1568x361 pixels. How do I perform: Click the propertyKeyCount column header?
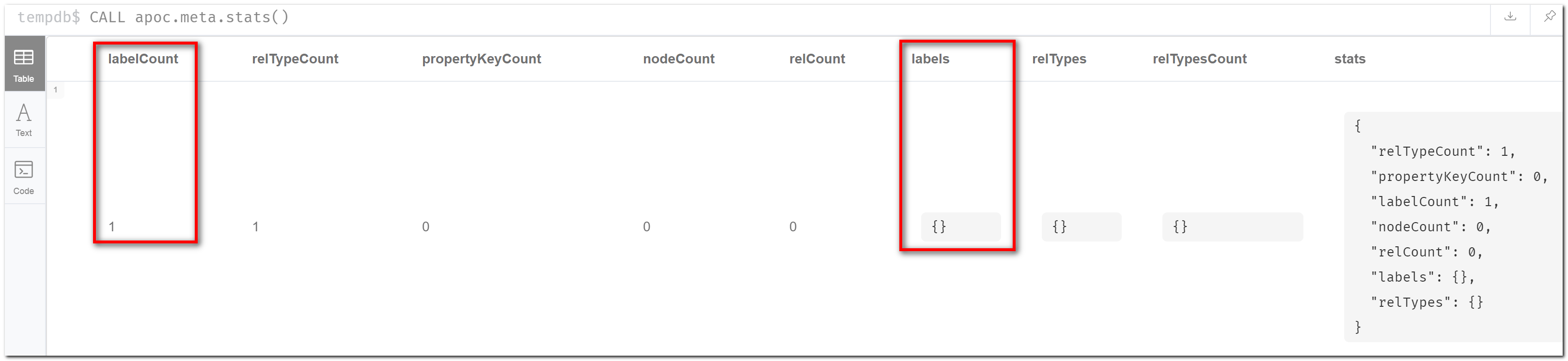coord(482,59)
